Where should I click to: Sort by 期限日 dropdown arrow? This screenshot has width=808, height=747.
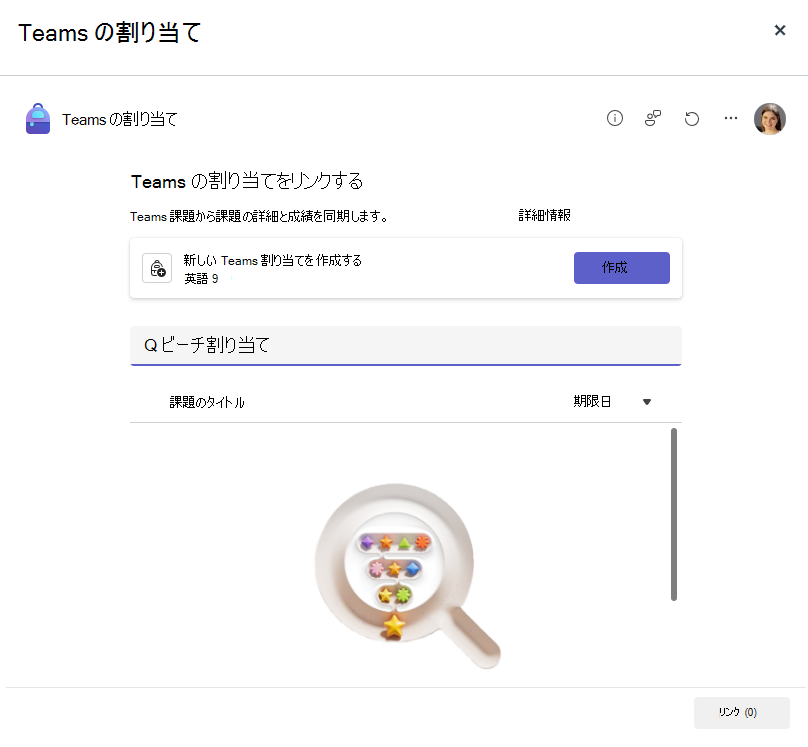[x=647, y=402]
